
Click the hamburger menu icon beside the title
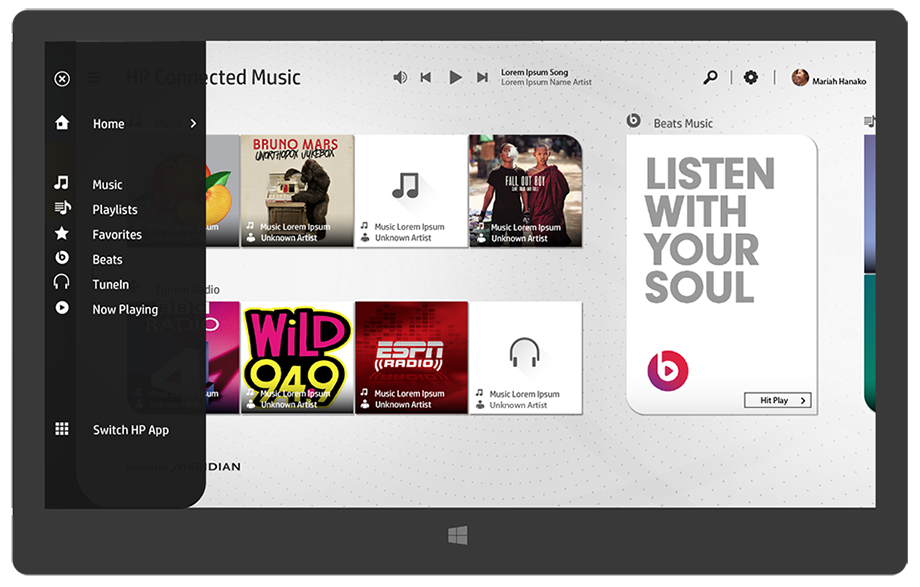click(94, 77)
